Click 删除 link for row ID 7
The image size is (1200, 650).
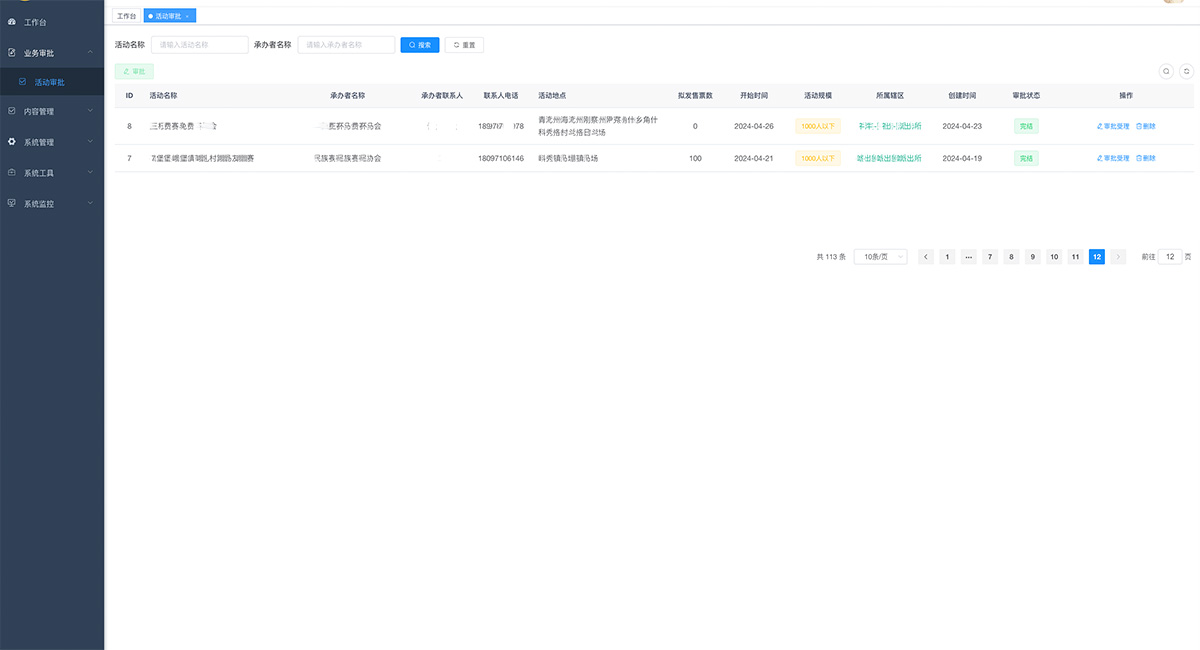(1146, 158)
